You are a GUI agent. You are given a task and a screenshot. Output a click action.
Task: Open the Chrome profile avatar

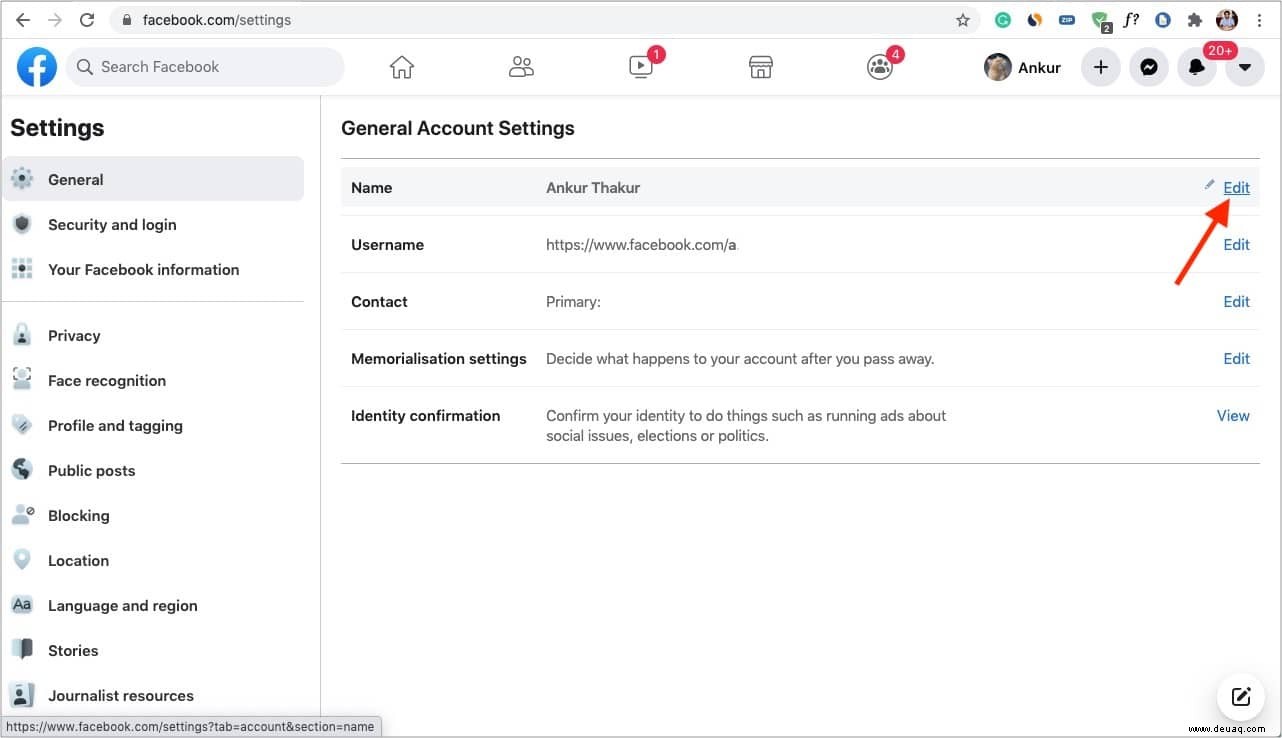[1227, 20]
